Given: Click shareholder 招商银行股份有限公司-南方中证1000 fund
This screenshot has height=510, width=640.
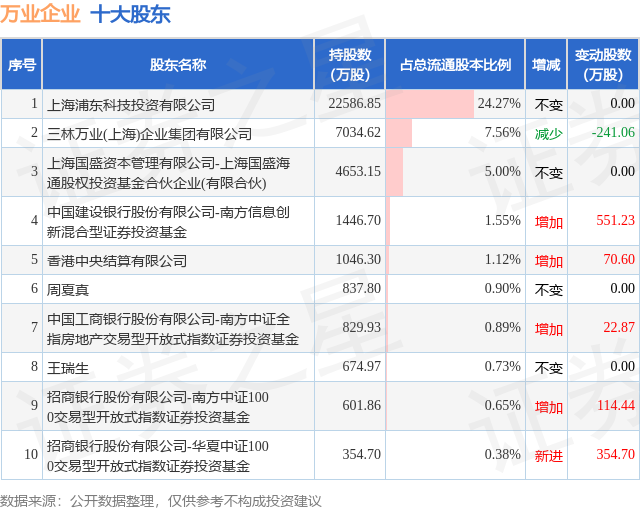Looking at the screenshot, I should pyautogui.click(x=158, y=407).
